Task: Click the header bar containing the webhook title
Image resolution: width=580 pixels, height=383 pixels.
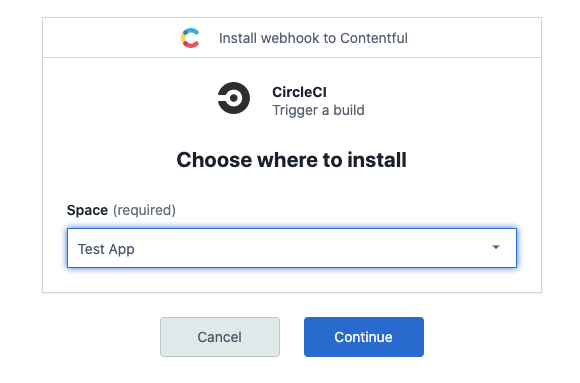Action: [x=292, y=38]
